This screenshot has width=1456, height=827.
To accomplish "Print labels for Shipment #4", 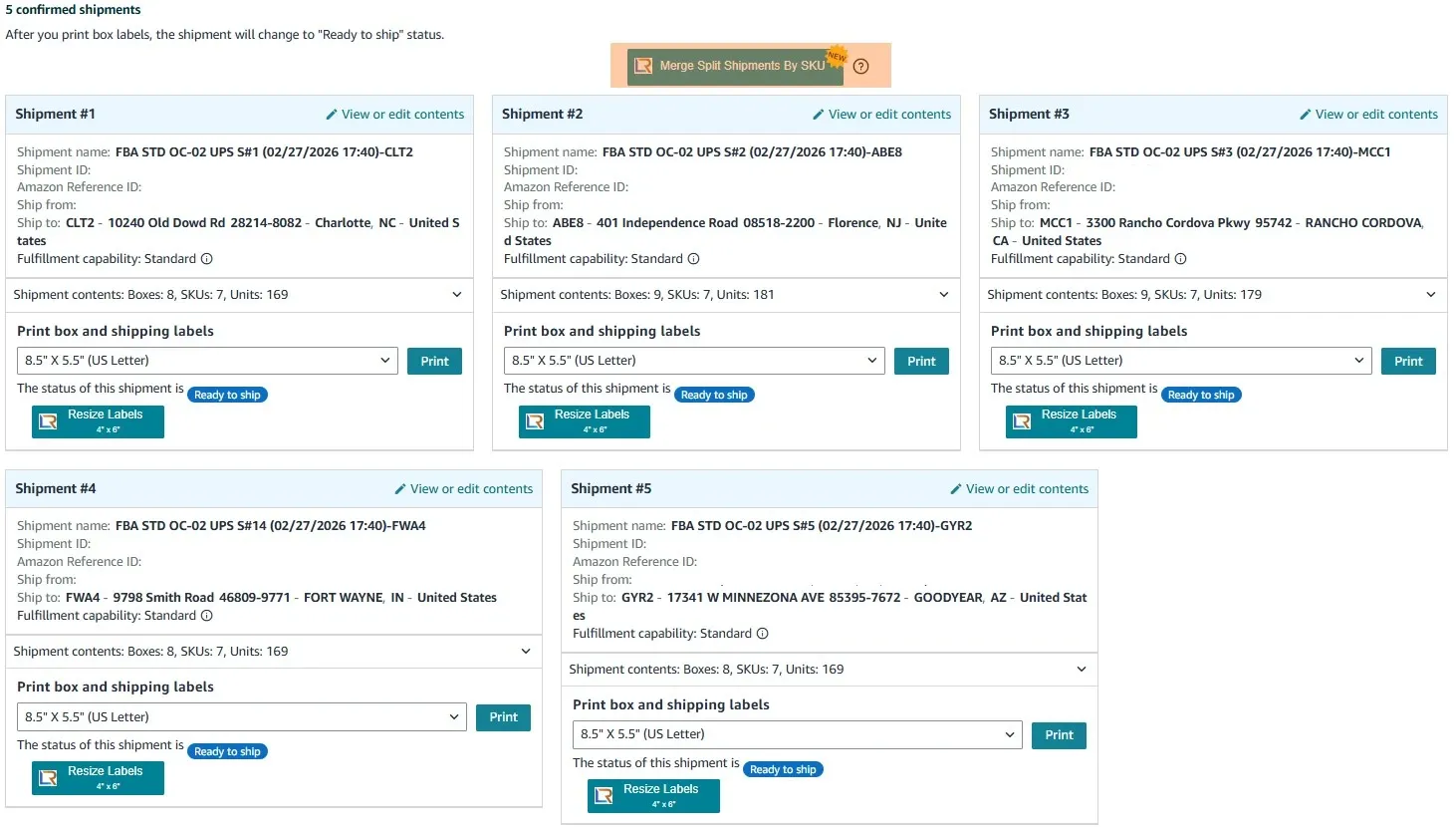I will 503,717.
